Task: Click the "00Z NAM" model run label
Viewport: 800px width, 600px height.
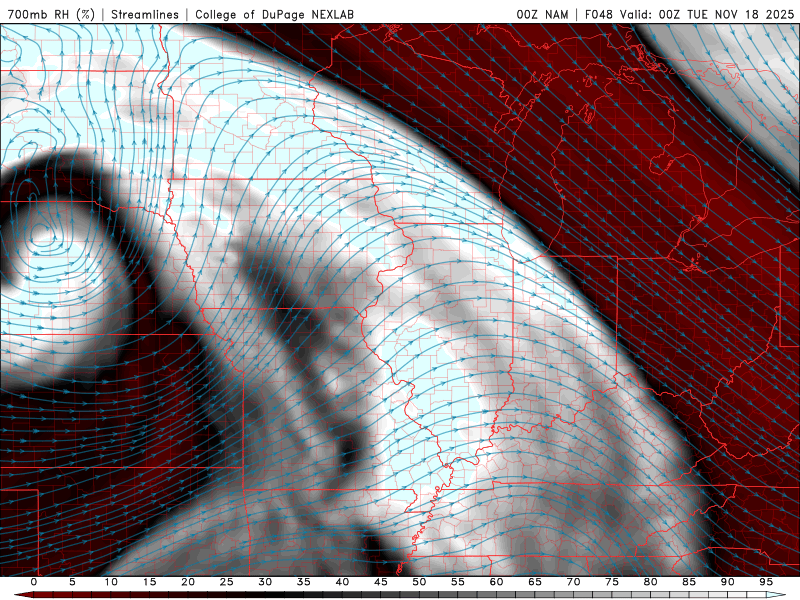Action: (542, 14)
